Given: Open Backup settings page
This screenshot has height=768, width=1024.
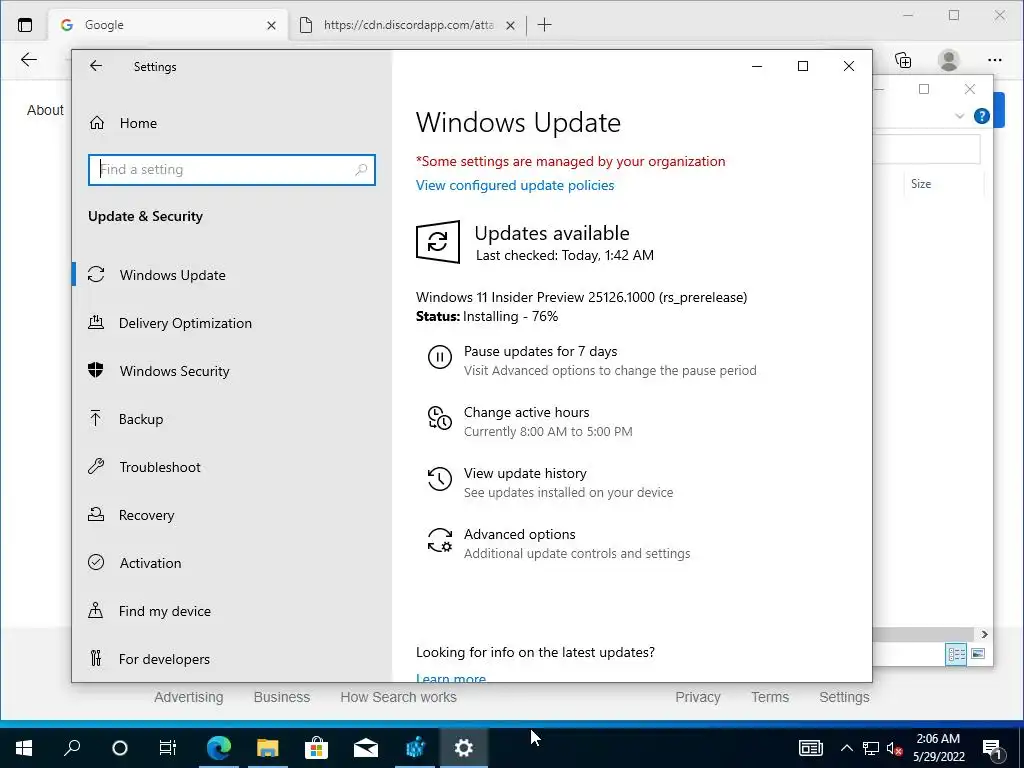Looking at the screenshot, I should (140, 419).
